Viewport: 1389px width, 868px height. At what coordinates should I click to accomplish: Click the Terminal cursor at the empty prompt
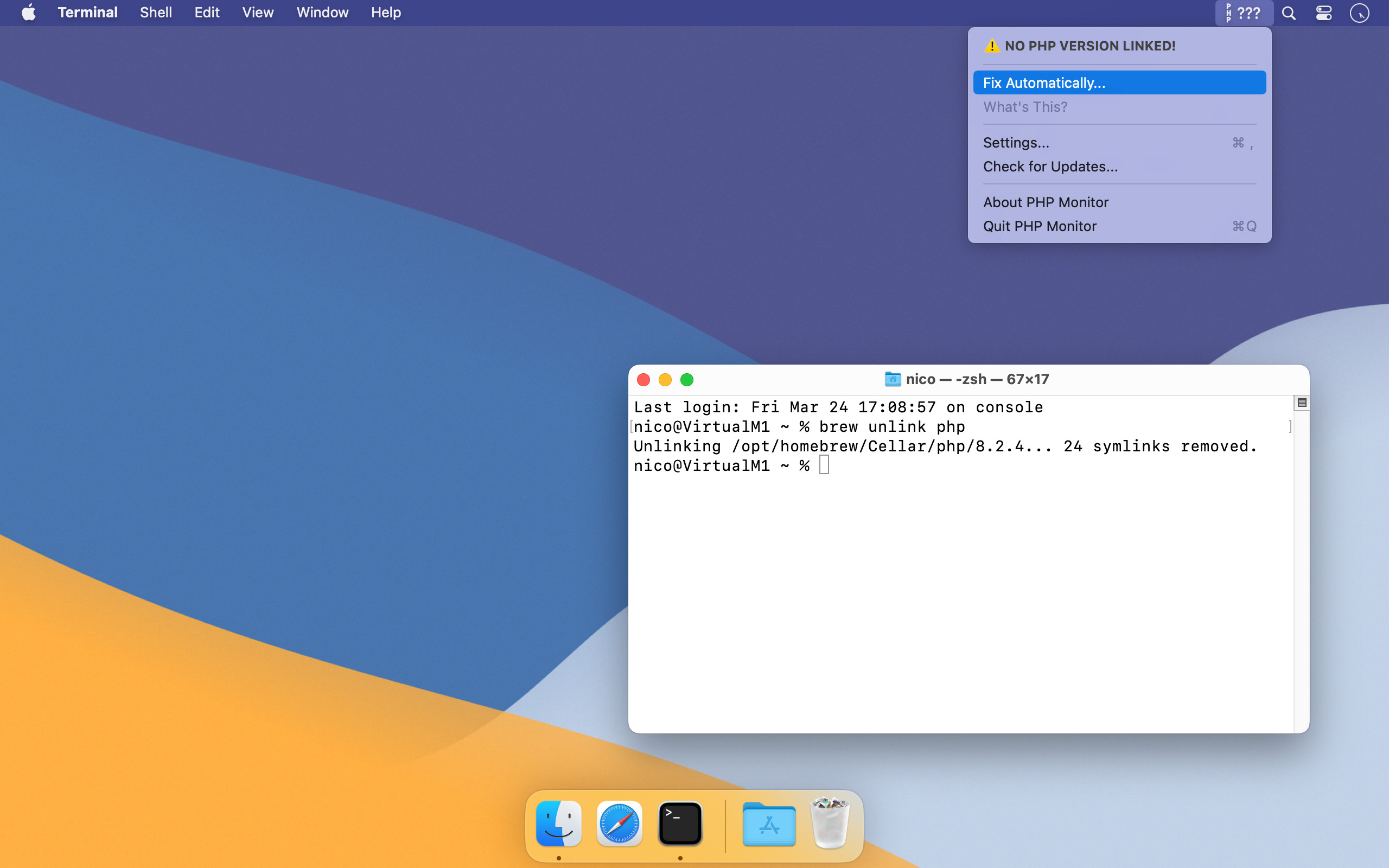tap(824, 465)
